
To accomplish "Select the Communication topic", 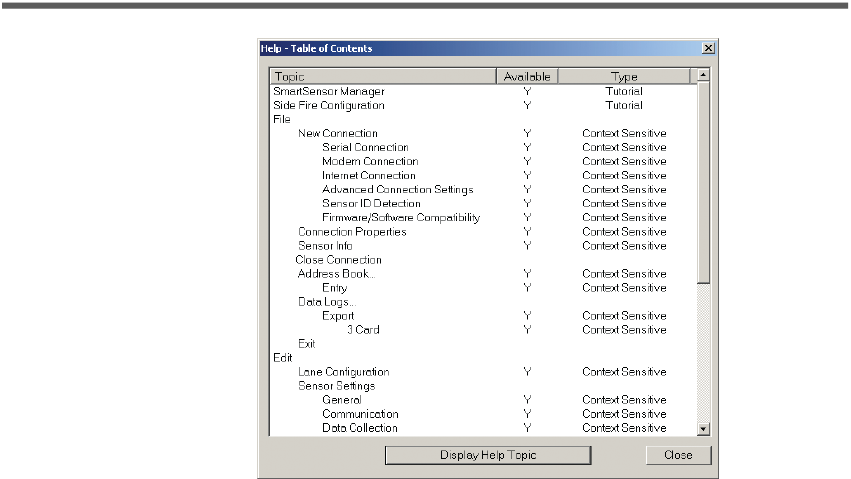I will point(360,414).
